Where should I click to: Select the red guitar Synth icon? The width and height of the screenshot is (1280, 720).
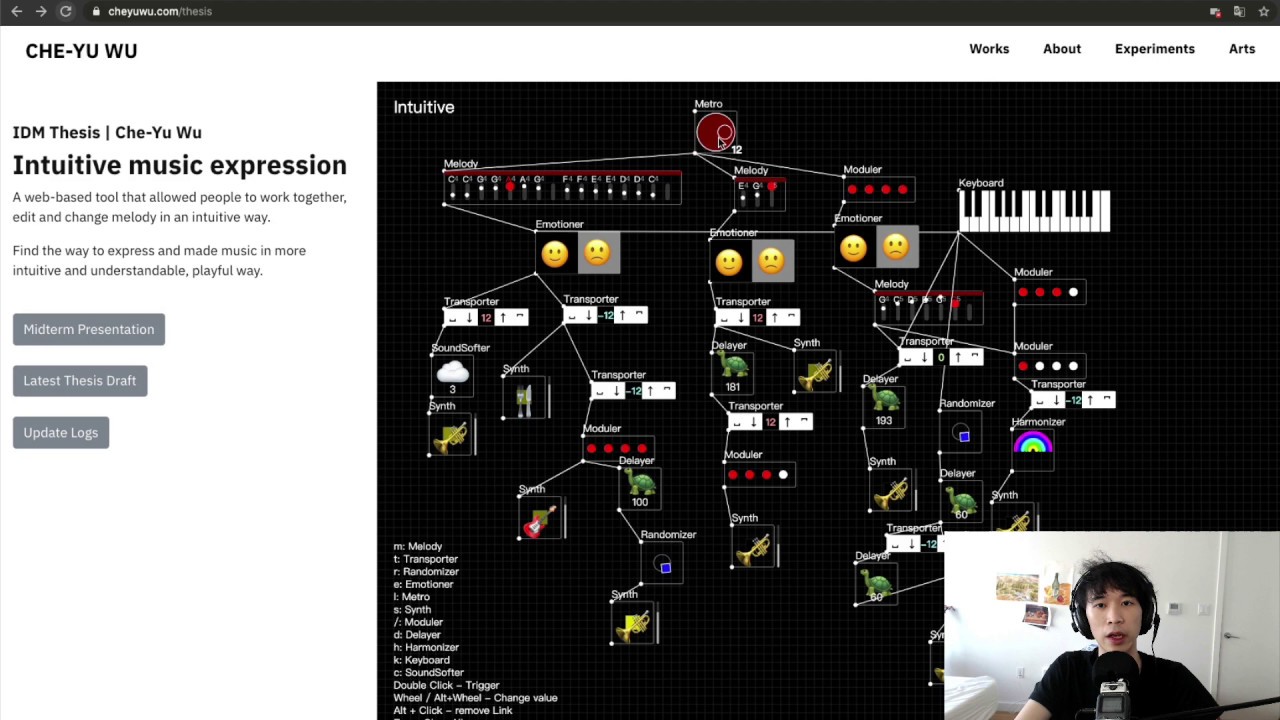(x=539, y=521)
